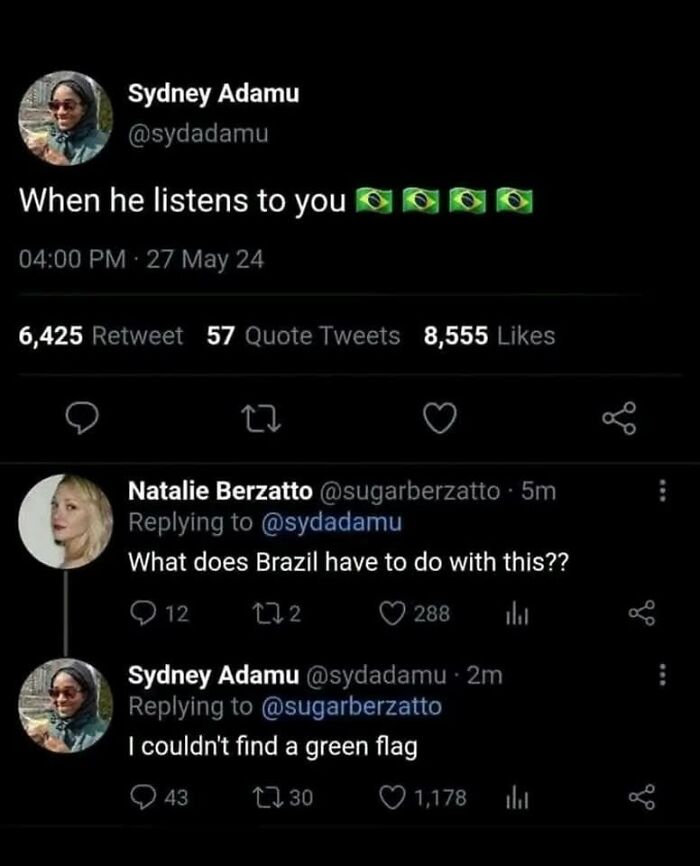Open the @sugarberzatto mention link in Sydney's reply

click(351, 707)
